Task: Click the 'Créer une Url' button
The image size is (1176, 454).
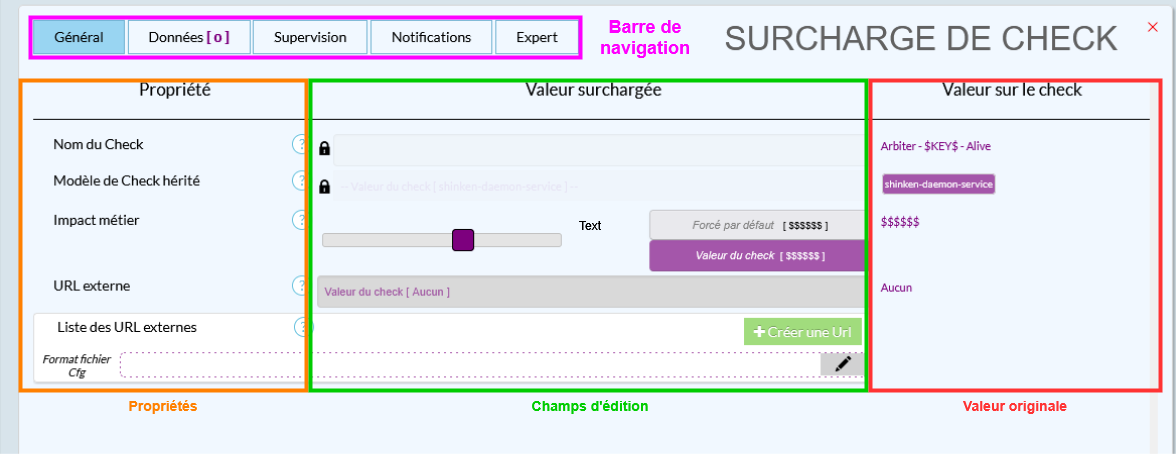Action: tap(802, 332)
